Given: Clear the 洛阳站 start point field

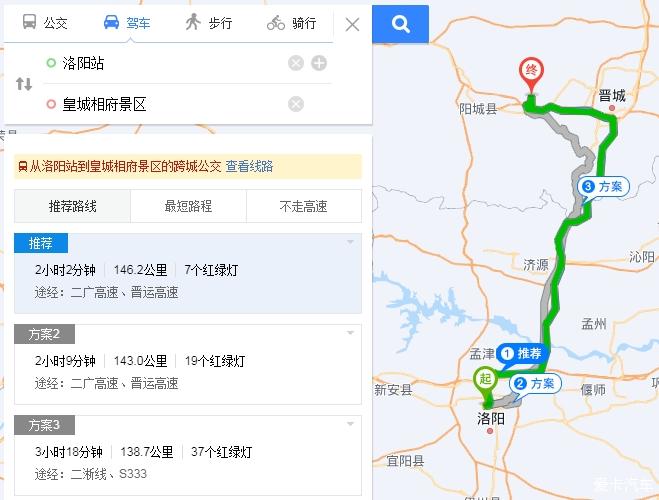Looking at the screenshot, I should click(296, 63).
